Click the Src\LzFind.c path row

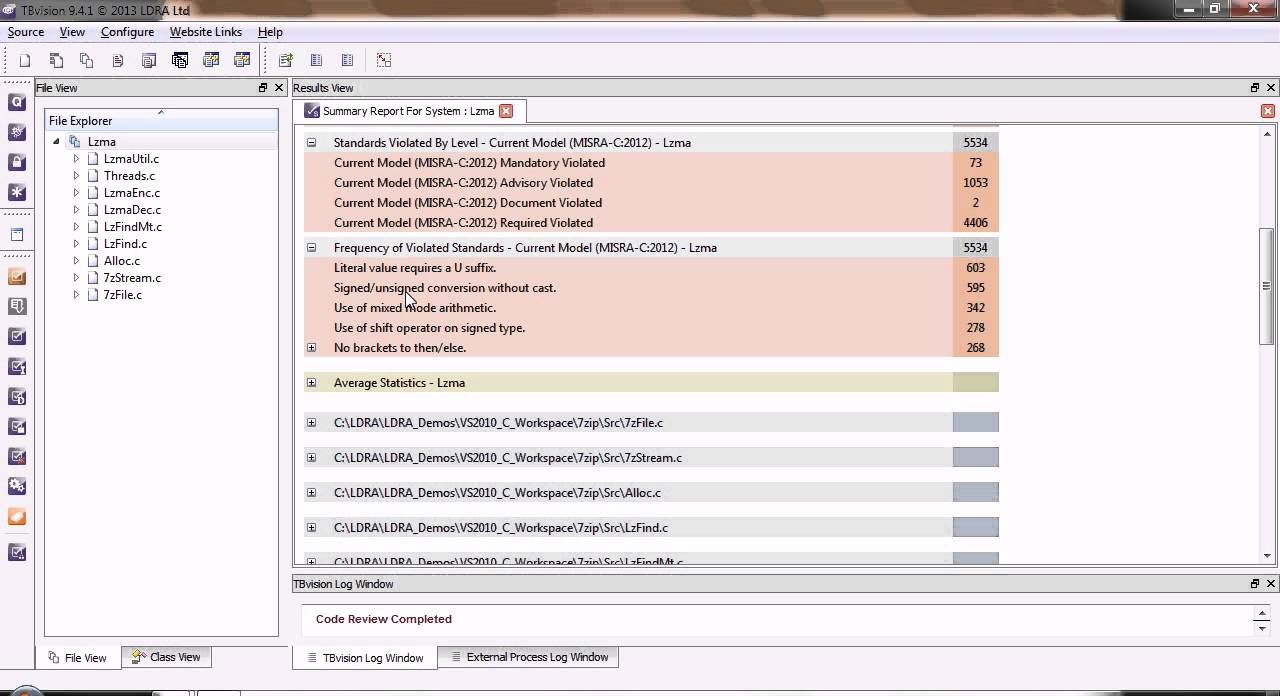pos(650,528)
